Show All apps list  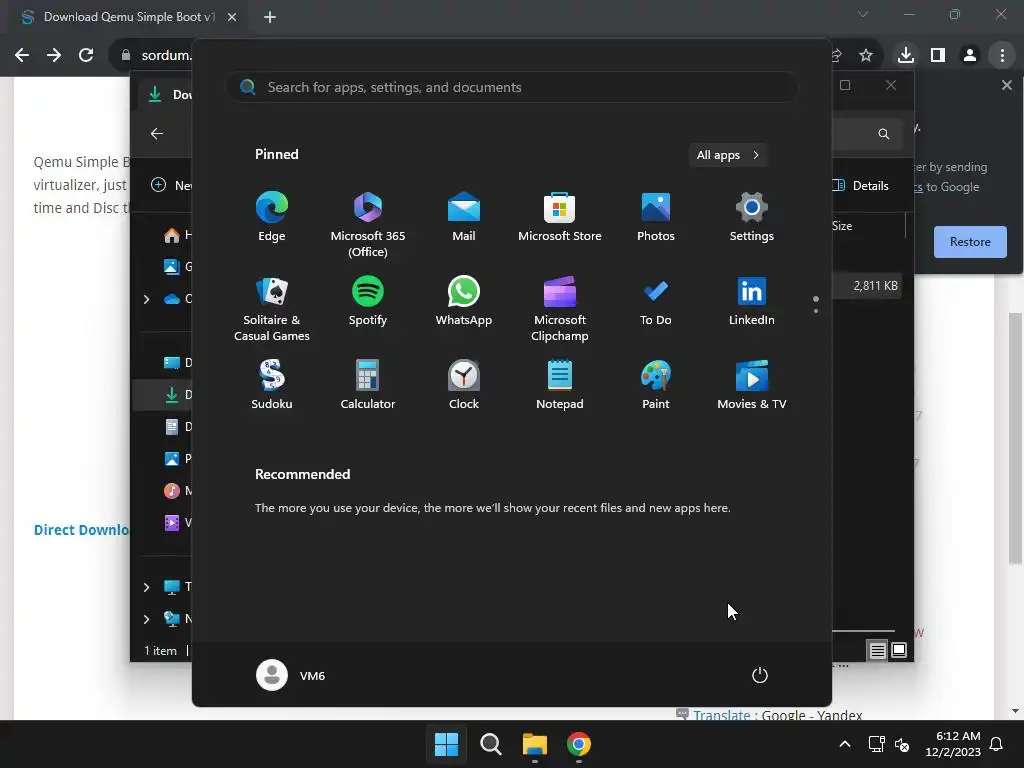[728, 155]
